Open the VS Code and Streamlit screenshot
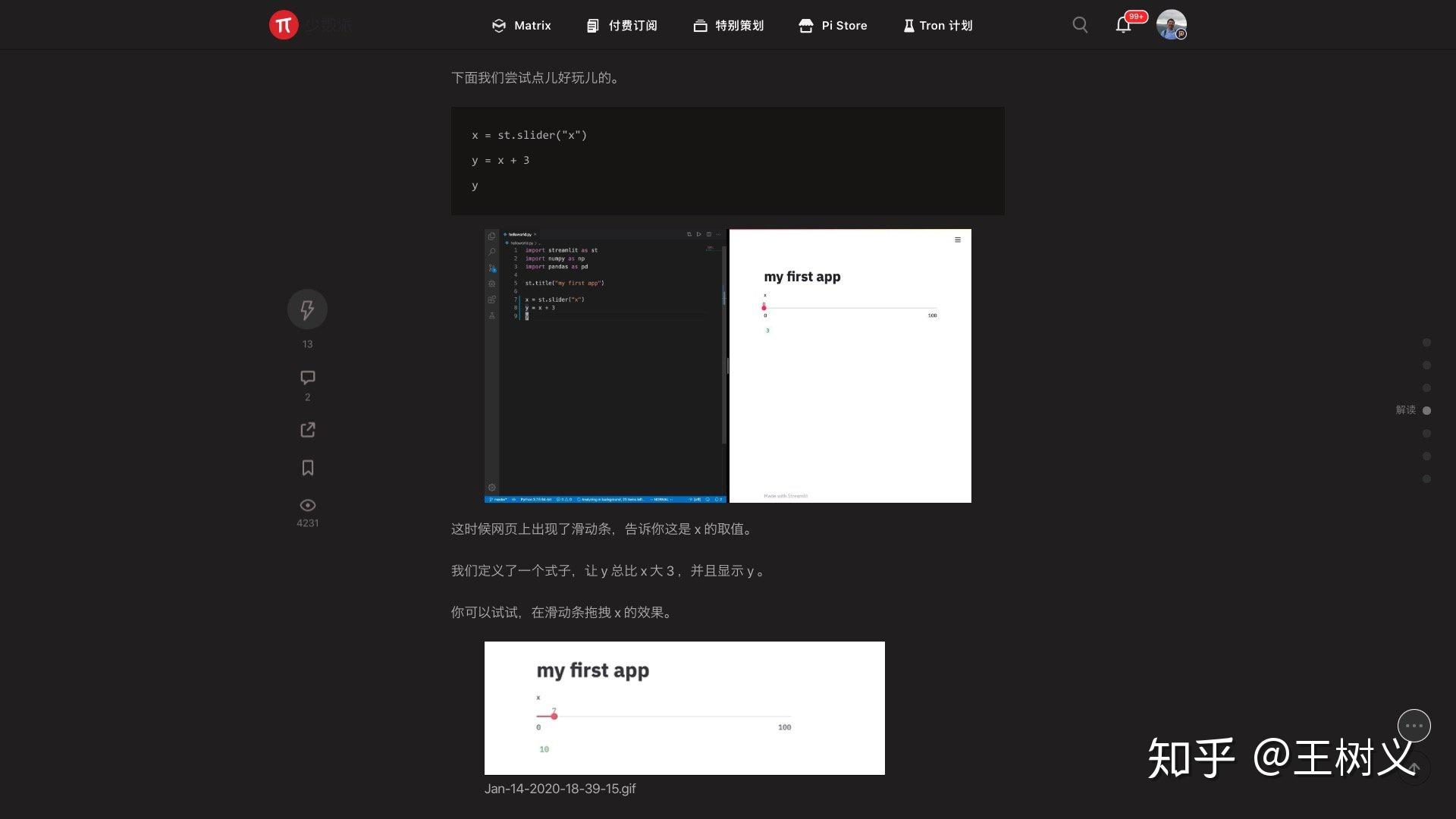This screenshot has width=1456, height=819. tap(727, 366)
